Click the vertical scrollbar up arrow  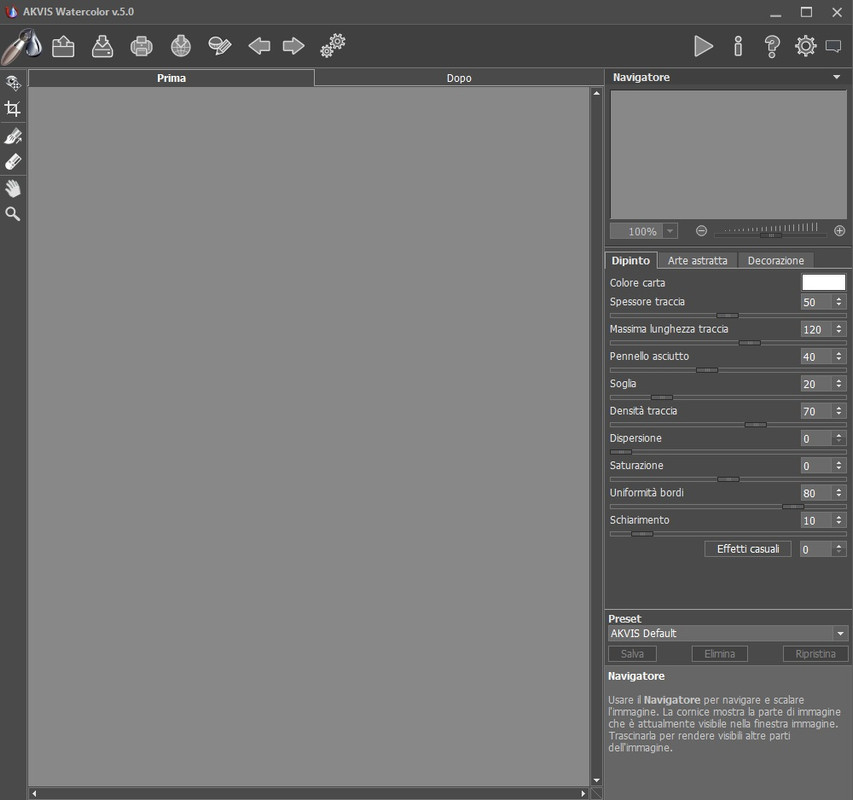pos(596,93)
